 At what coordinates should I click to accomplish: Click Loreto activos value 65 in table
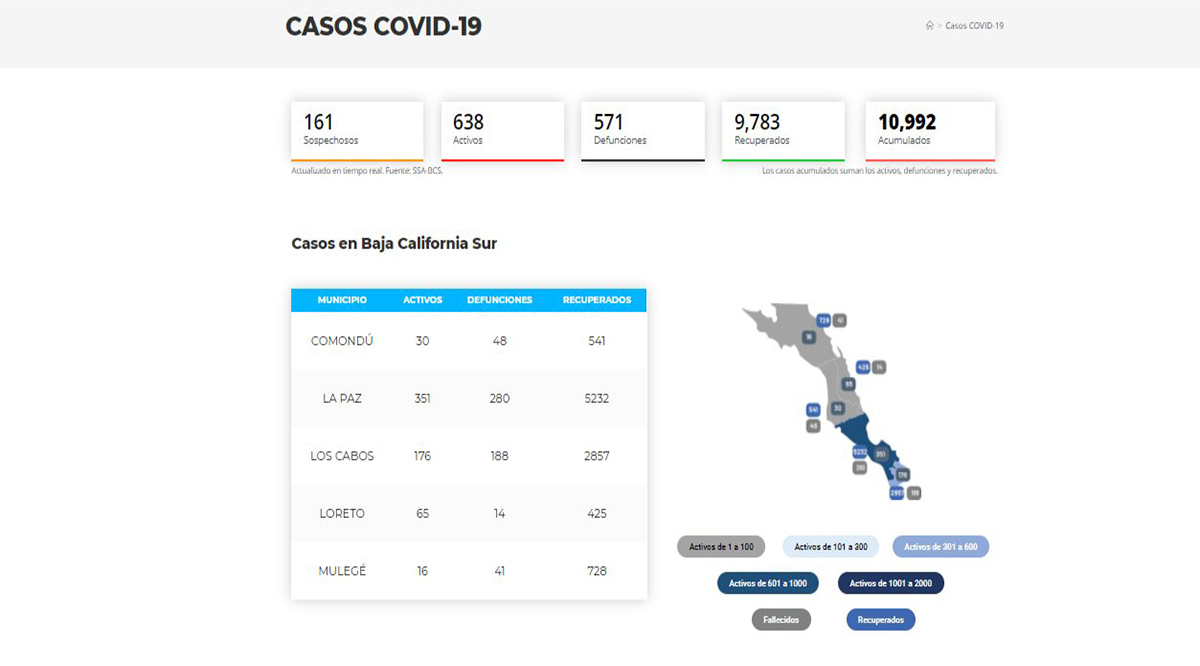(x=422, y=513)
